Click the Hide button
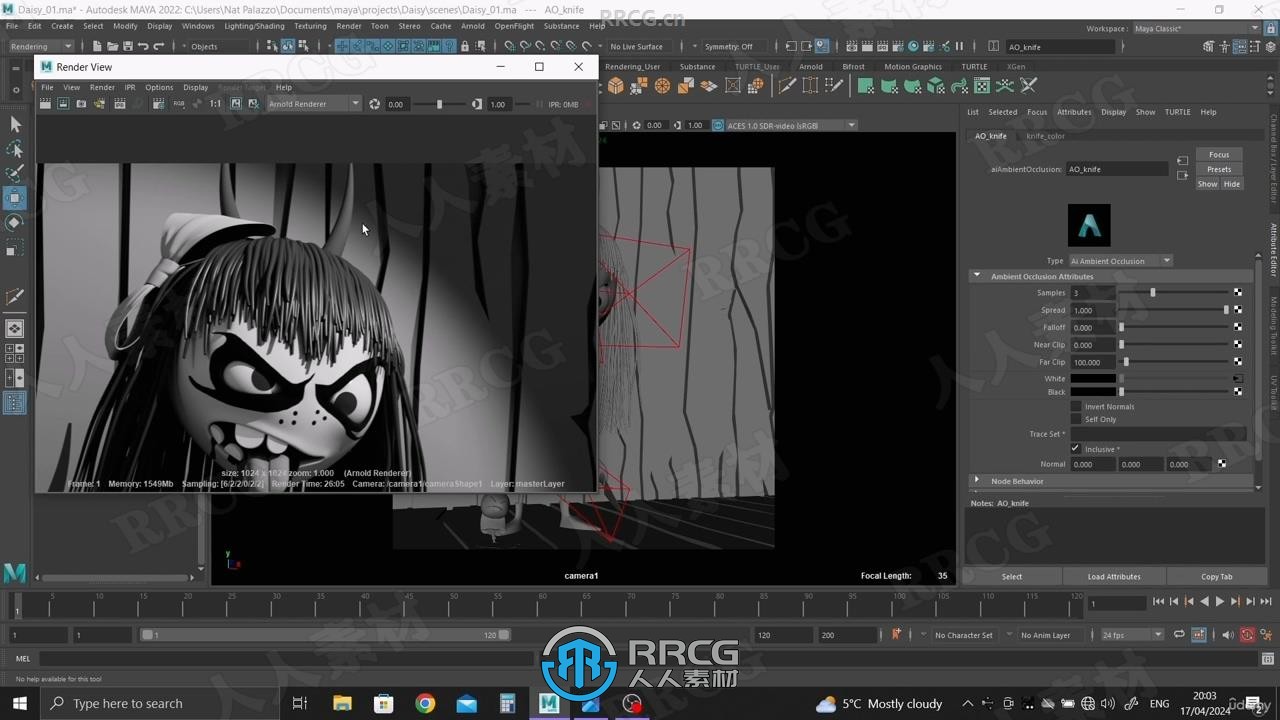The image size is (1280, 720). 1232,184
